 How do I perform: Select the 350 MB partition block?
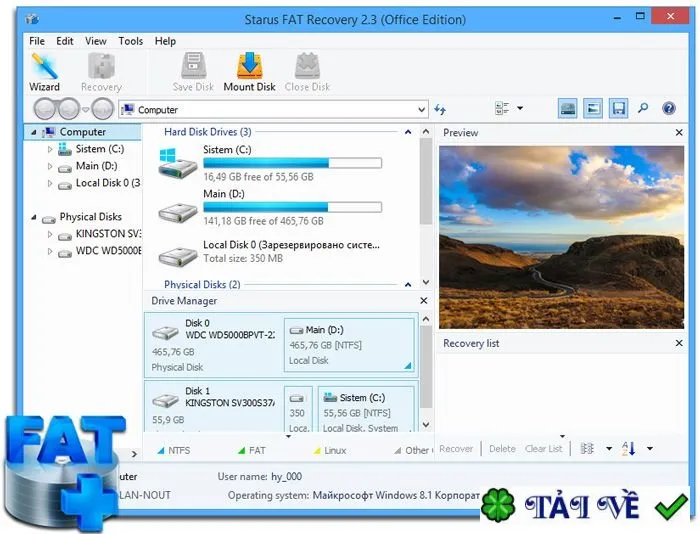click(298, 410)
